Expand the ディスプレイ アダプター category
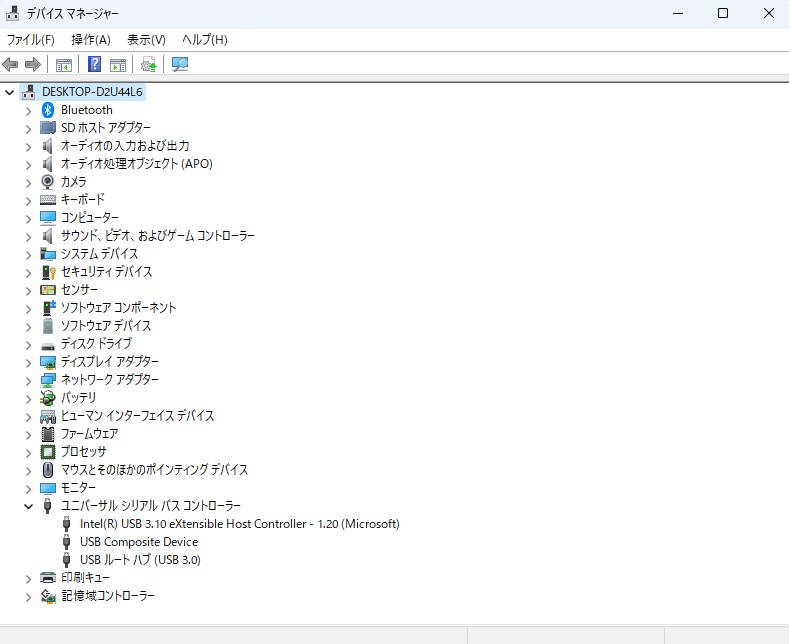The image size is (789, 644). (x=29, y=363)
